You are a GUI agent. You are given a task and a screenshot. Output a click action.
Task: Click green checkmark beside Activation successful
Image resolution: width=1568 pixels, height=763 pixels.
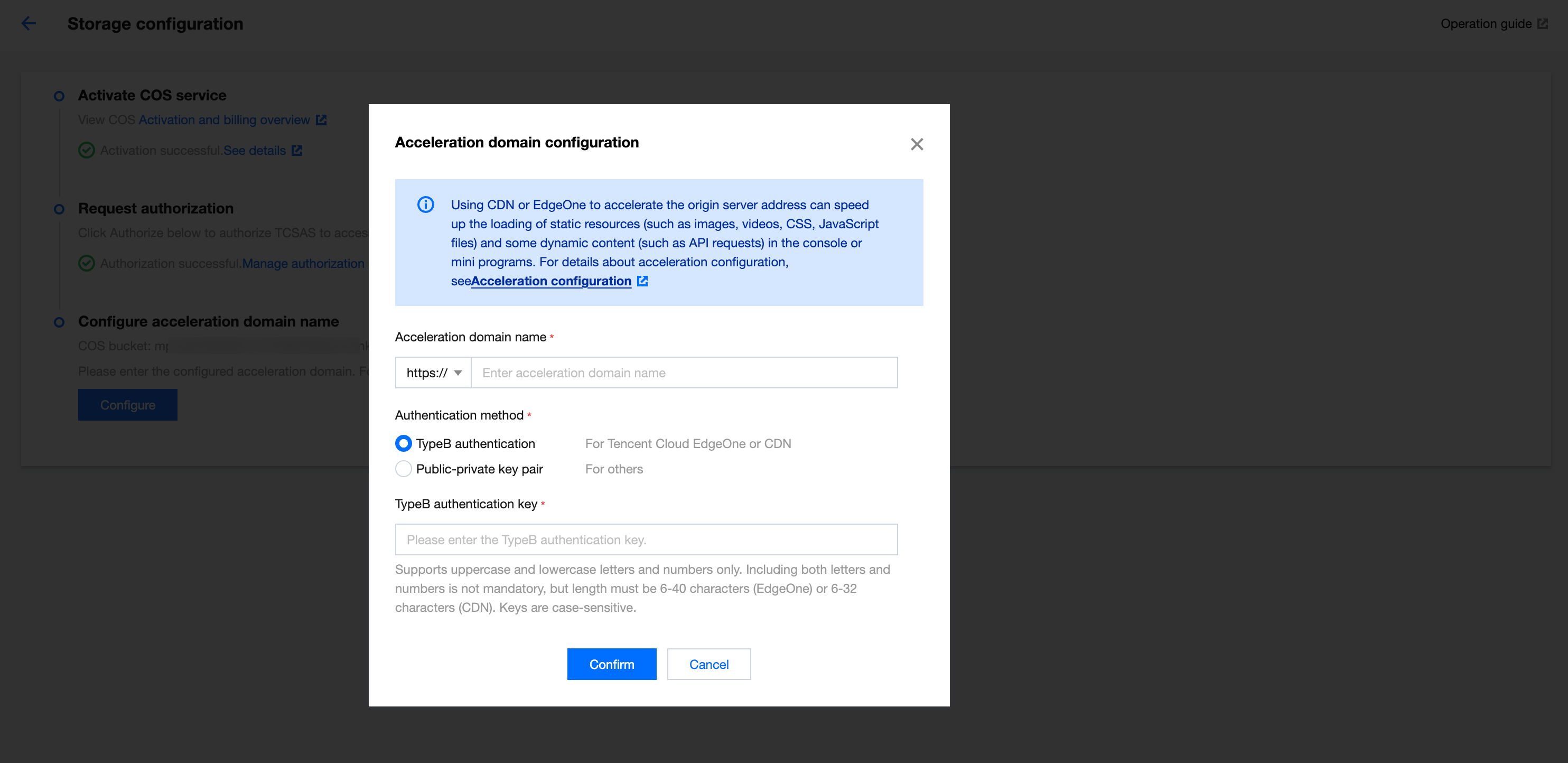coord(87,151)
